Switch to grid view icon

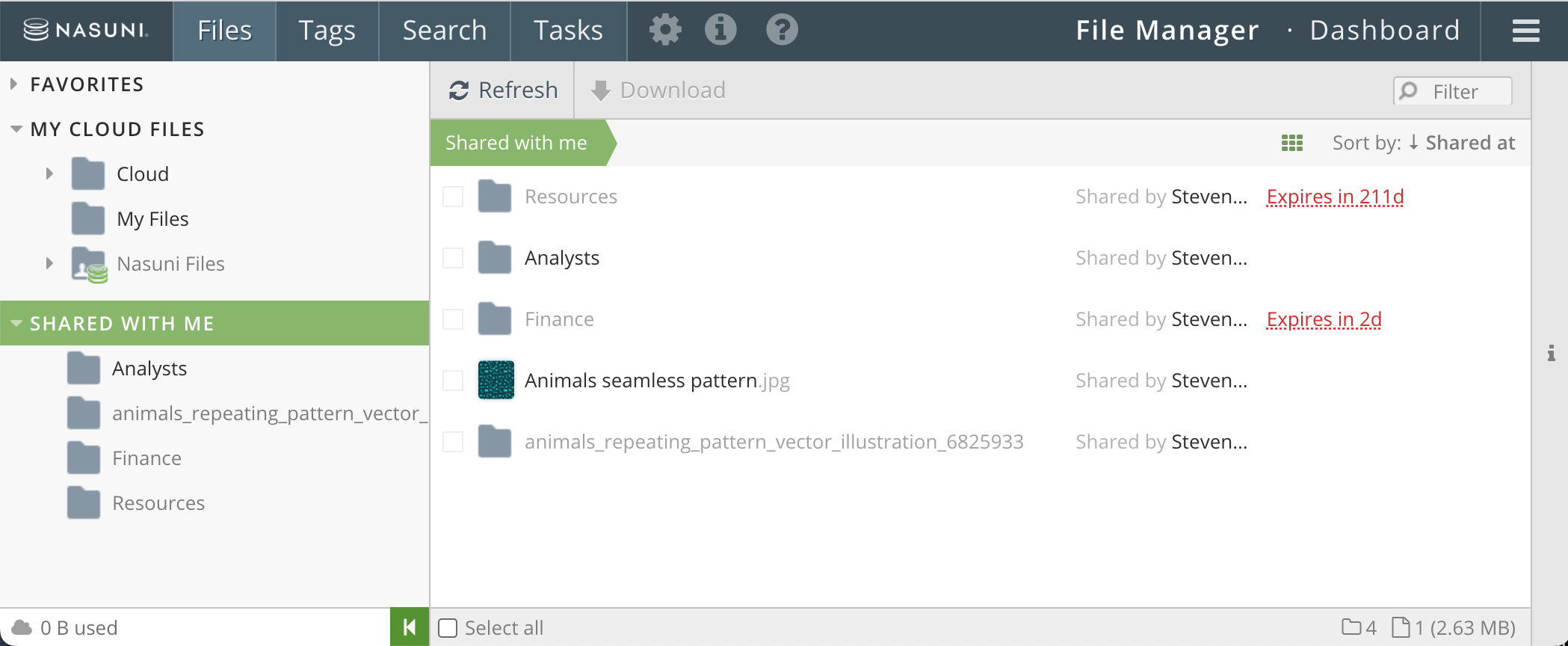[1291, 143]
